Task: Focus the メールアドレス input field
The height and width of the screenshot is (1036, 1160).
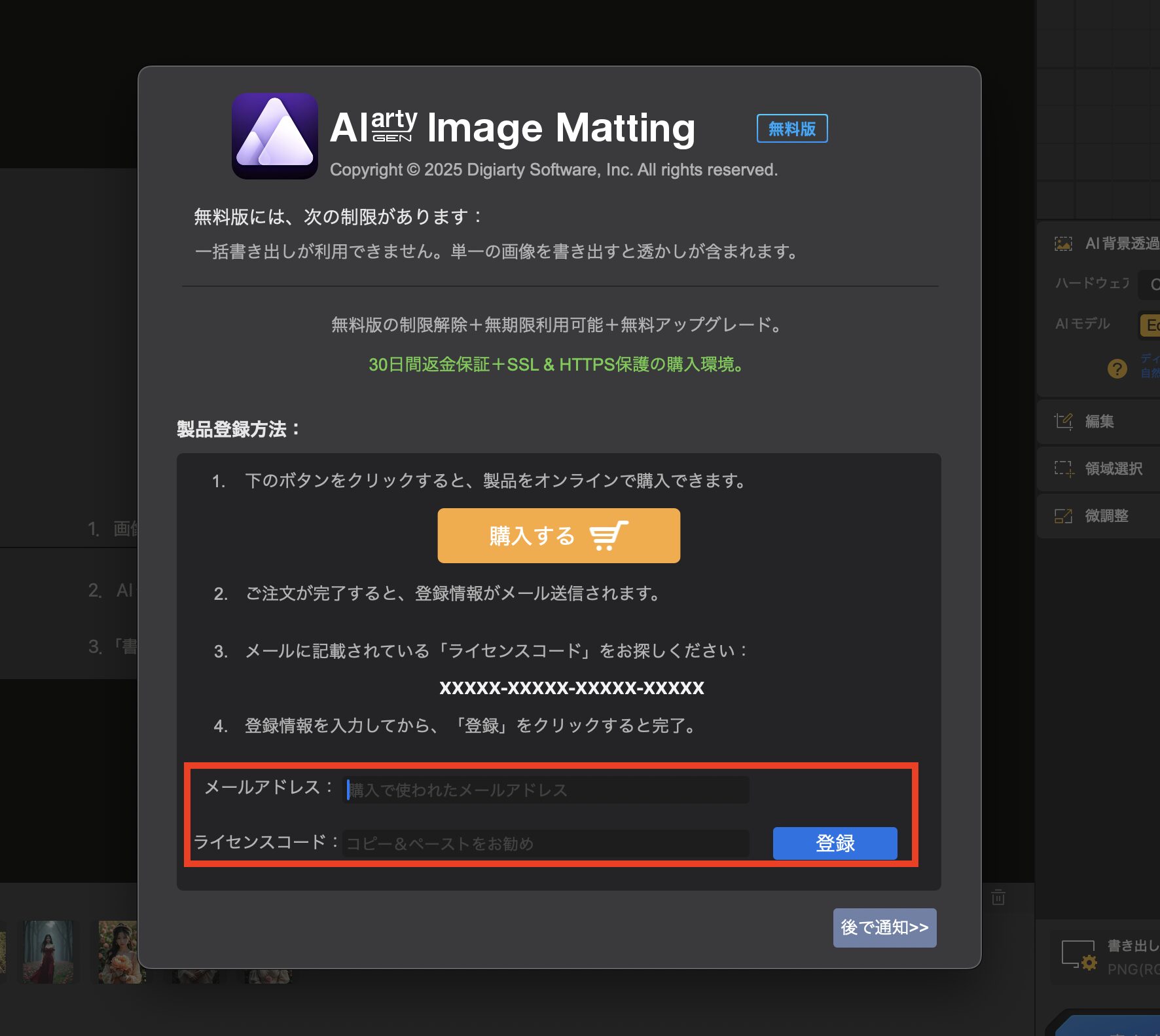Action: [x=545, y=790]
